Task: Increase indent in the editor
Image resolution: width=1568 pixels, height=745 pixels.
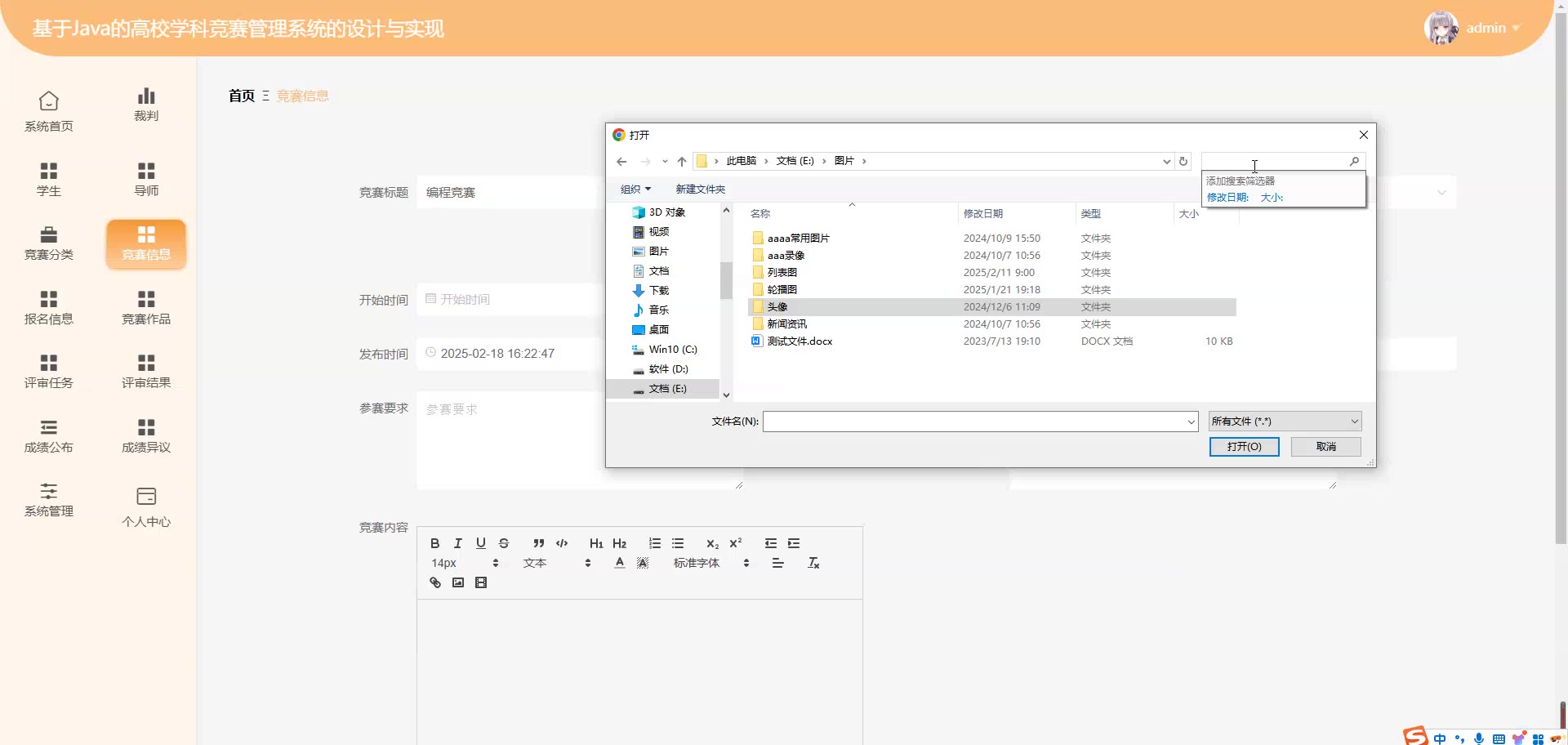Action: [x=794, y=543]
